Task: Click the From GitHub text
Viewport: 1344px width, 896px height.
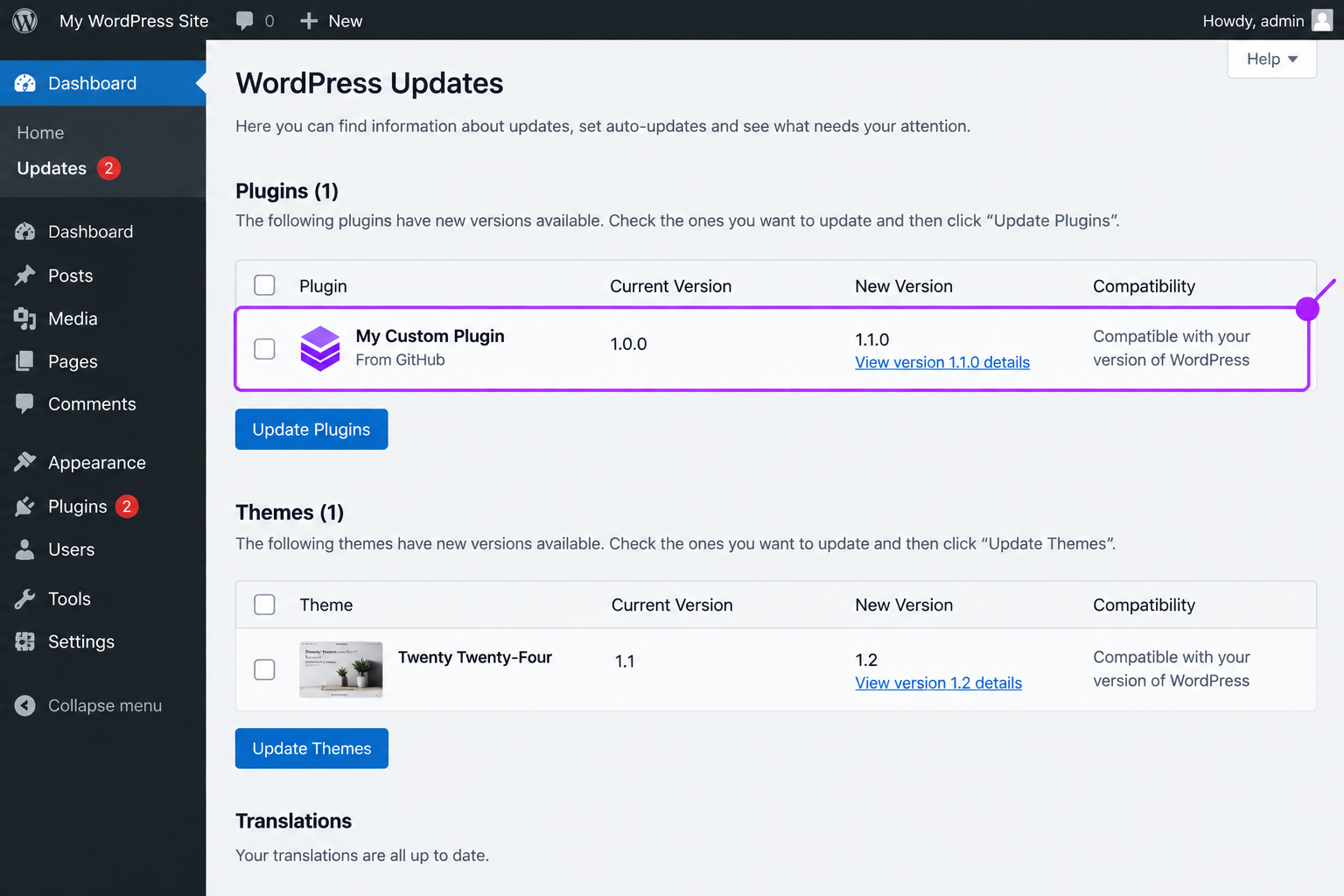Action: click(400, 360)
